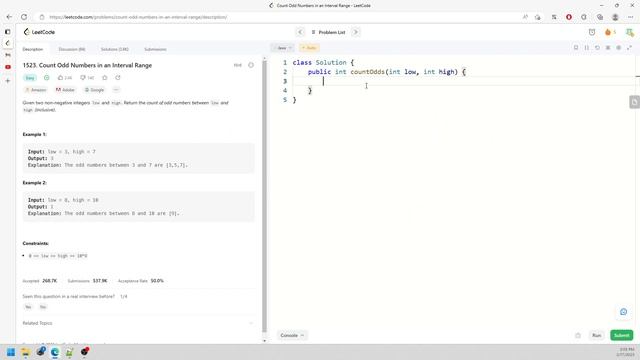Open Windows Start menu
Image resolution: width=640 pixels, height=360 pixels.
coord(11,352)
